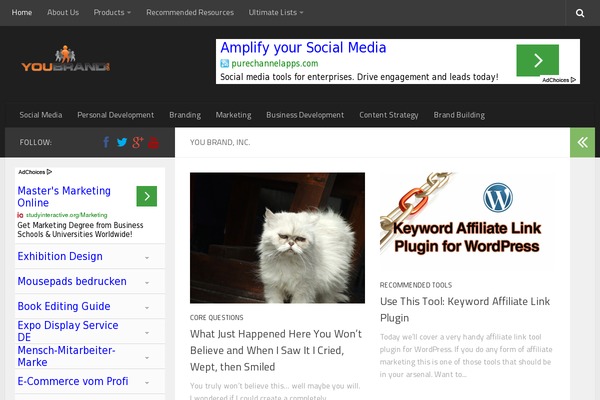Collapse sidebar with green double-arrow icon

tap(582, 142)
